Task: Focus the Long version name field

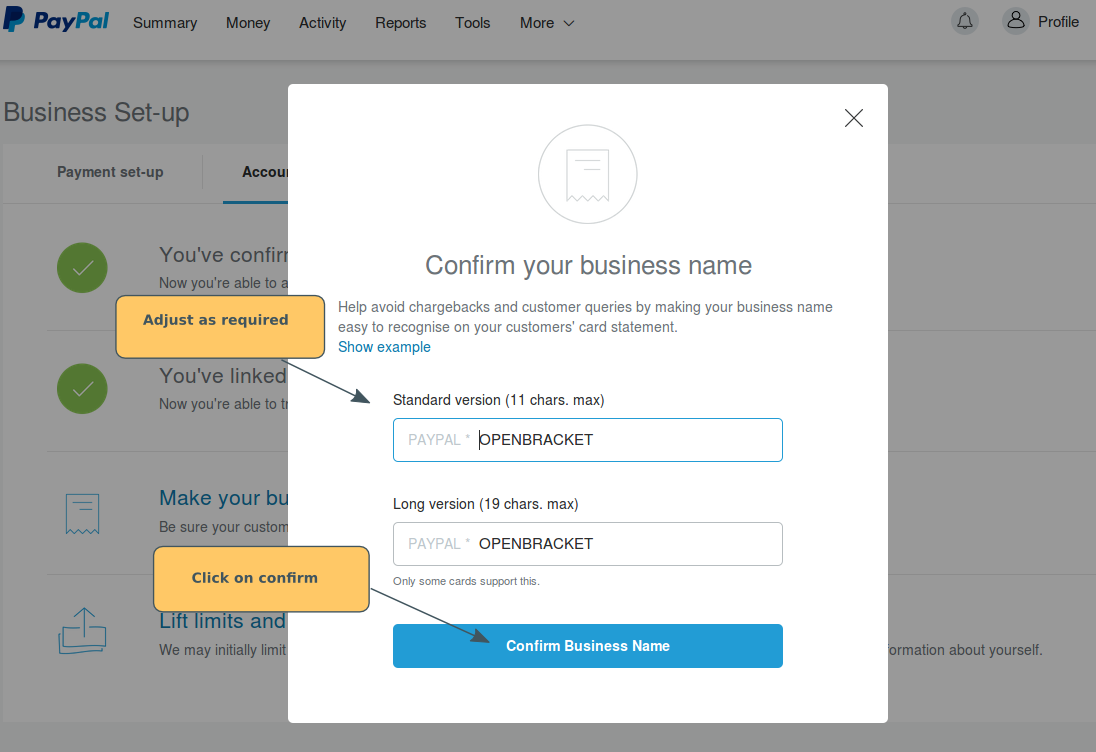Action: (588, 544)
